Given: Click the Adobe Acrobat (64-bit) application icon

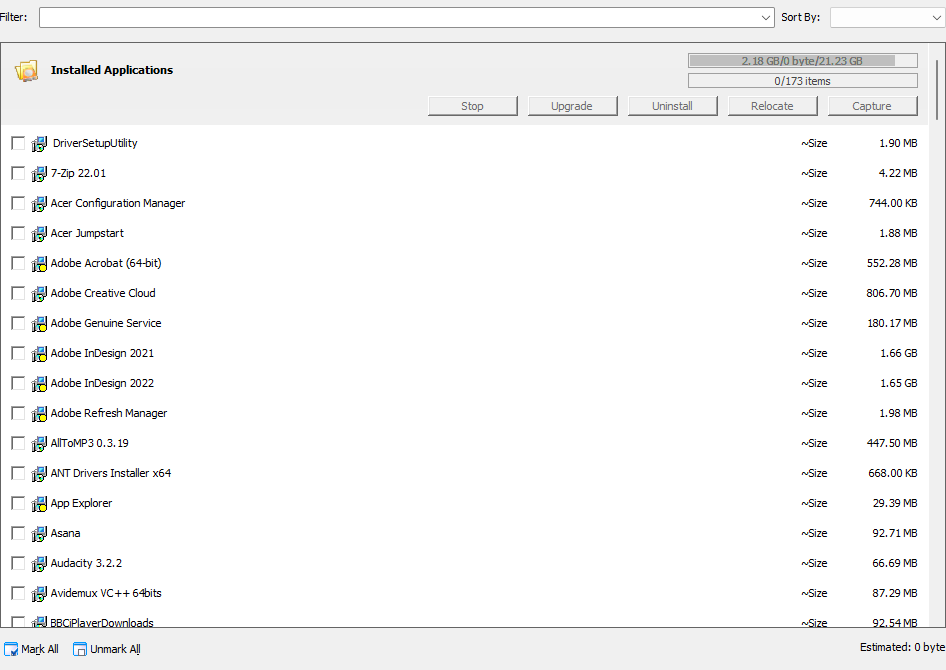Looking at the screenshot, I should point(39,262).
